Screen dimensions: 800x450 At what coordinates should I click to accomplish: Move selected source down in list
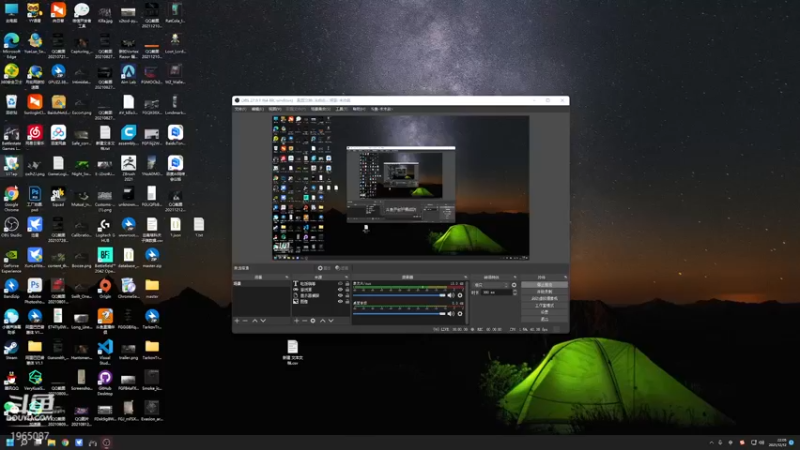[x=331, y=320]
